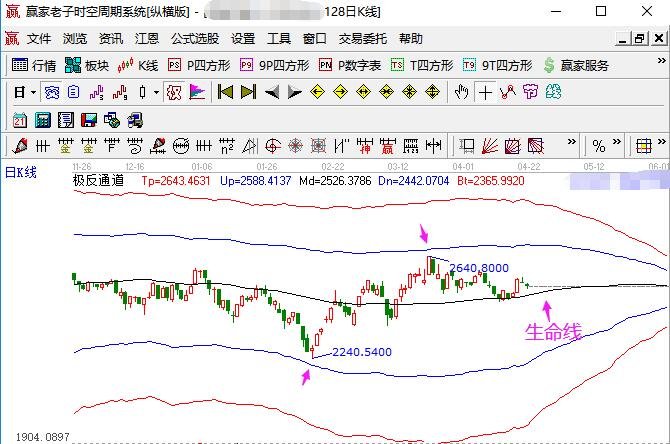
Task: Click the red floppy save icon
Action: pos(89,120)
